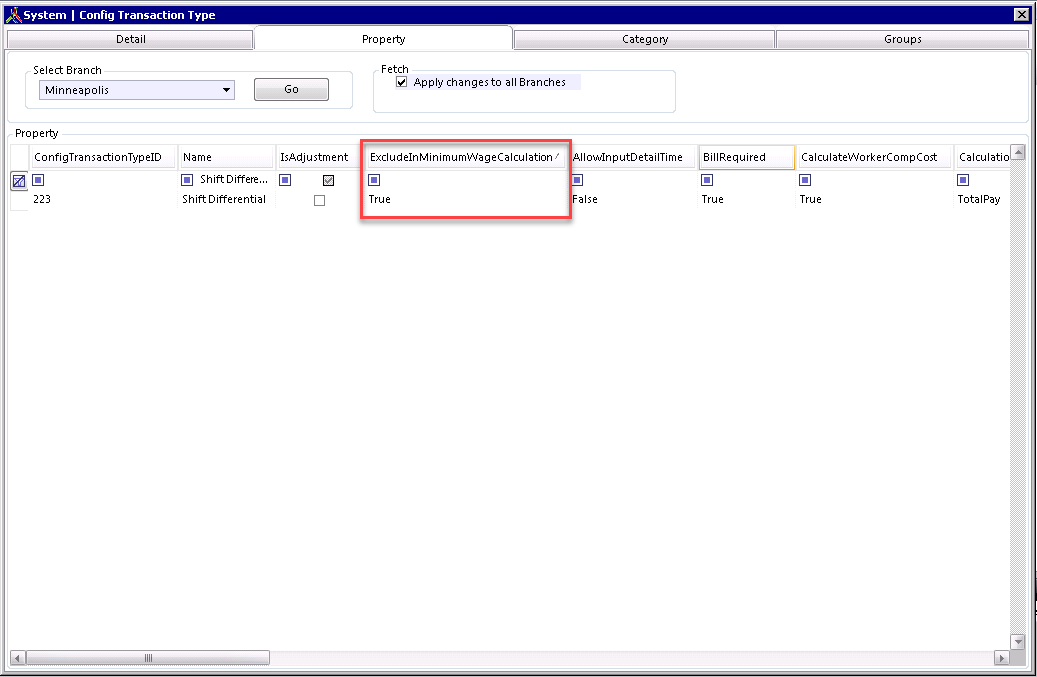Image resolution: width=1037 pixels, height=677 pixels.
Task: Select the Property tab
Action: click(384, 39)
